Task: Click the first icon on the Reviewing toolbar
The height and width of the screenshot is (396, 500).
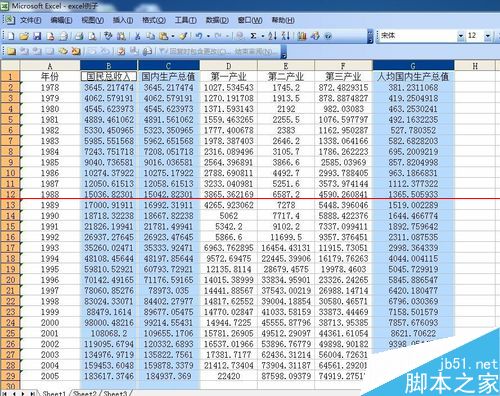Action: (11, 51)
